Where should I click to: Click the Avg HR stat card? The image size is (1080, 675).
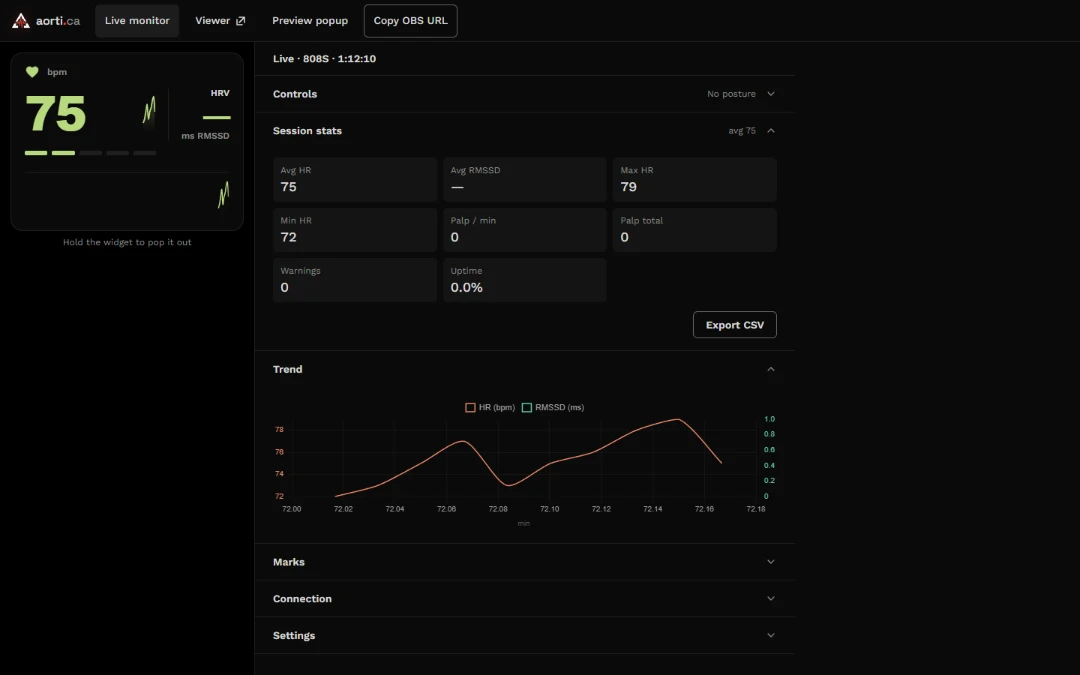pos(355,179)
